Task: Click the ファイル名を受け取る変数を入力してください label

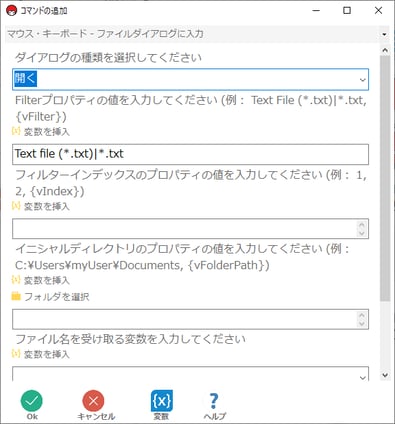Action: (x=130, y=339)
